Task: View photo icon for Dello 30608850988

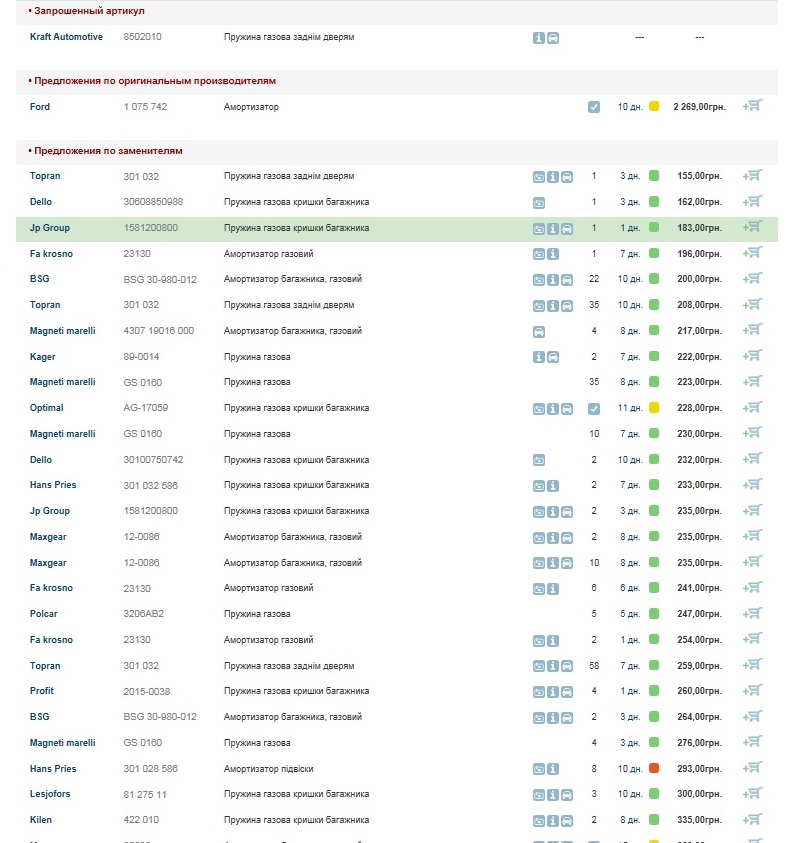Action: (x=539, y=202)
